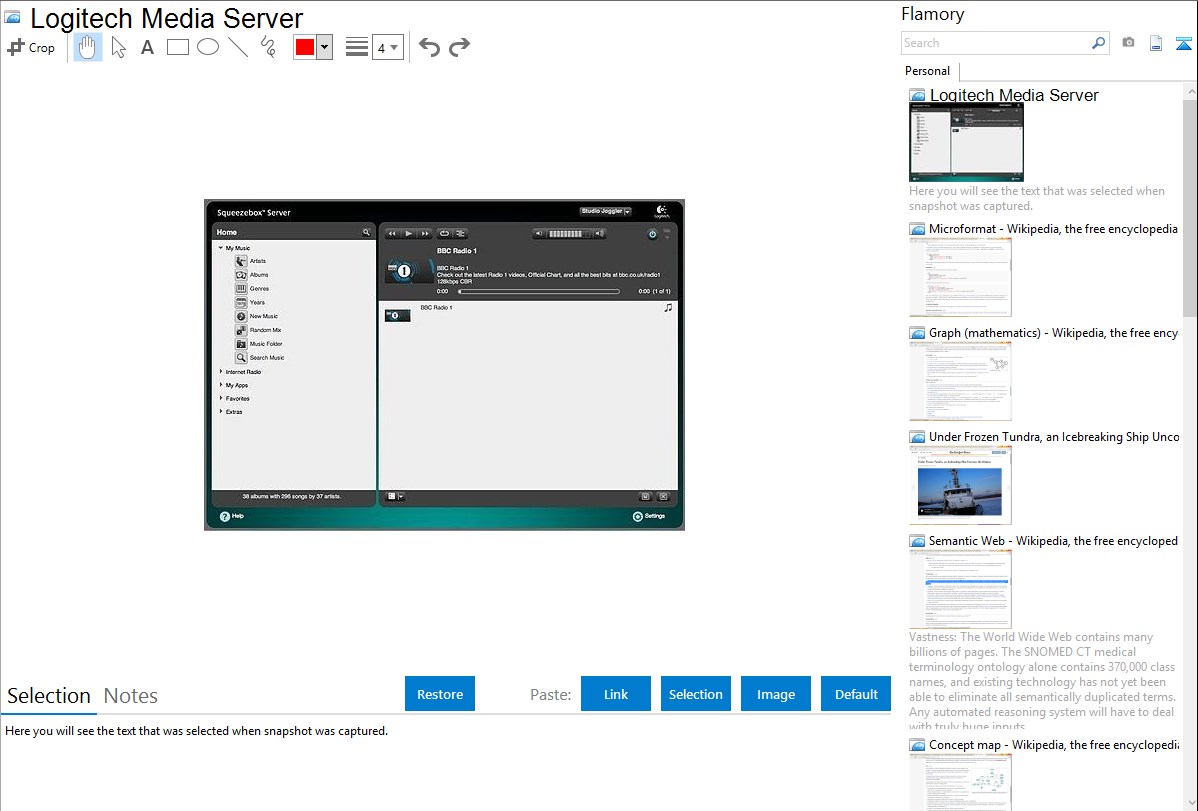Toggle the Squeezebox player power button
The width and height of the screenshot is (1198, 811).
652,235
